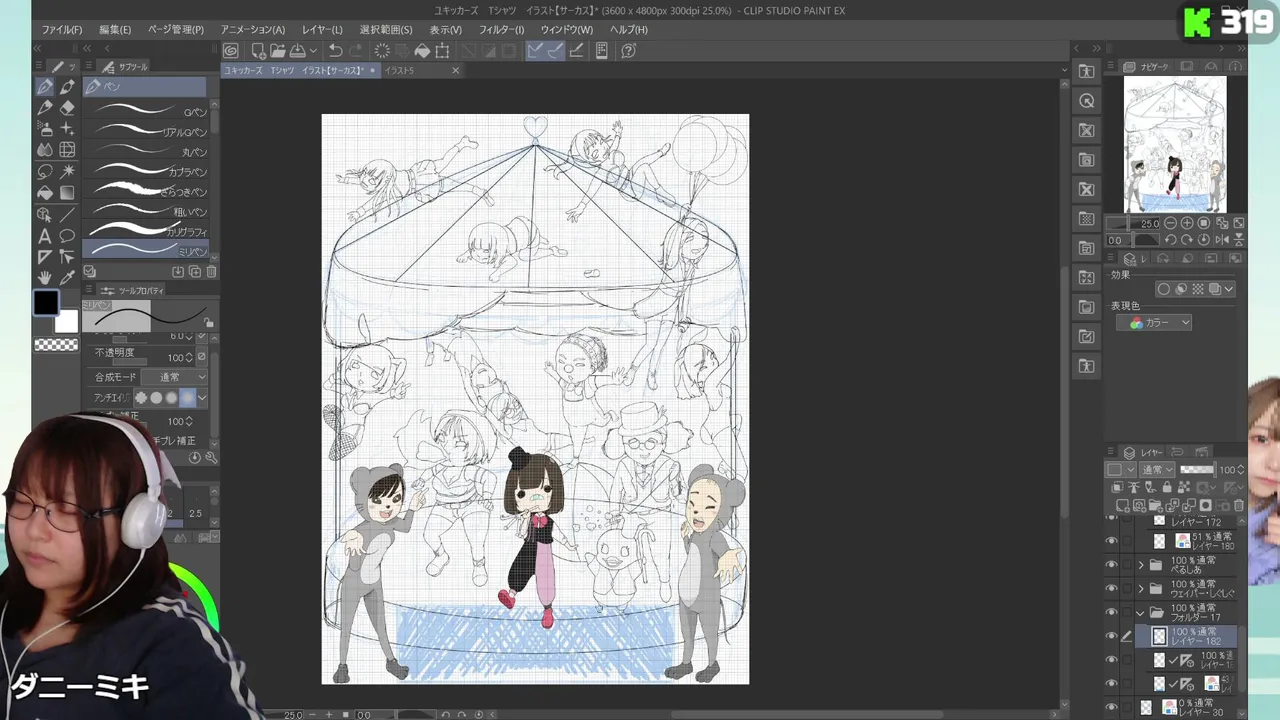Image resolution: width=1280 pixels, height=720 pixels.
Task: Pick the Text tool (A)
Action: click(45, 236)
